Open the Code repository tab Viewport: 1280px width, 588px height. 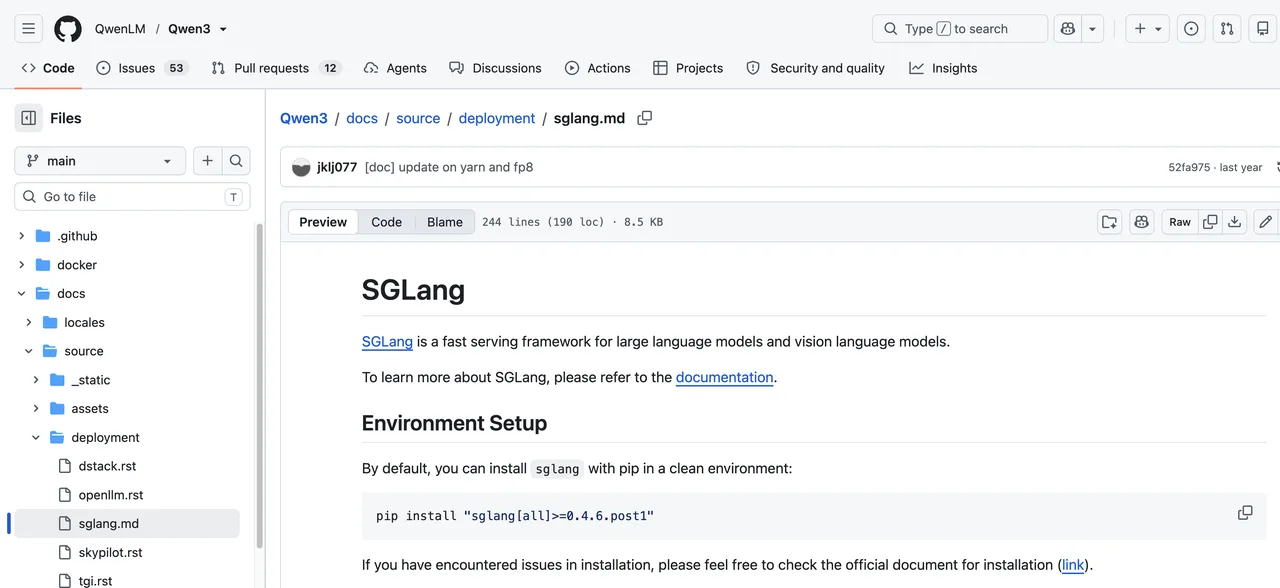coord(48,68)
